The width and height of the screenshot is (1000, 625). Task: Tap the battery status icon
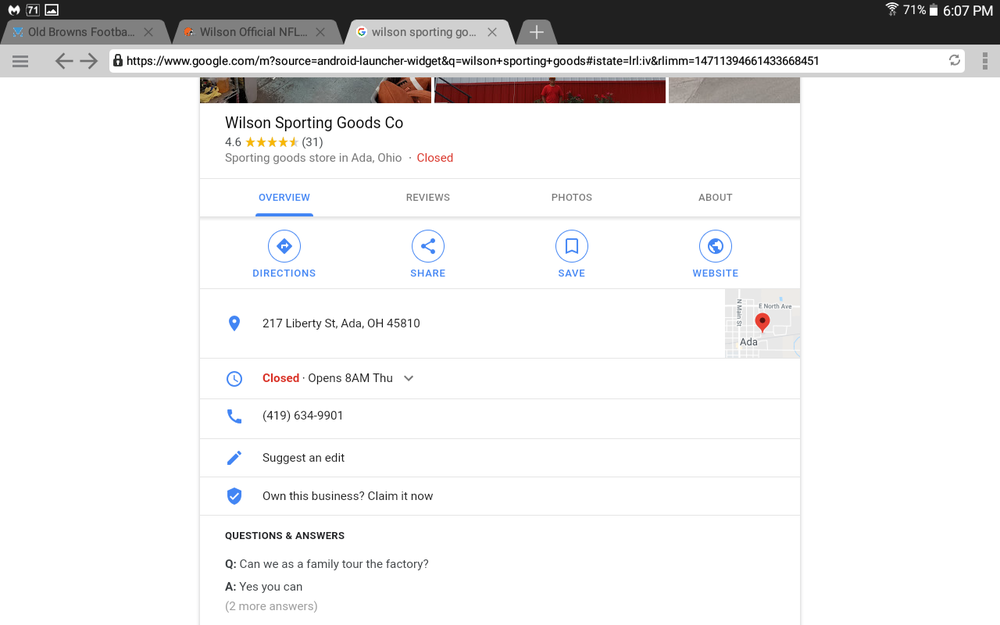[934, 10]
